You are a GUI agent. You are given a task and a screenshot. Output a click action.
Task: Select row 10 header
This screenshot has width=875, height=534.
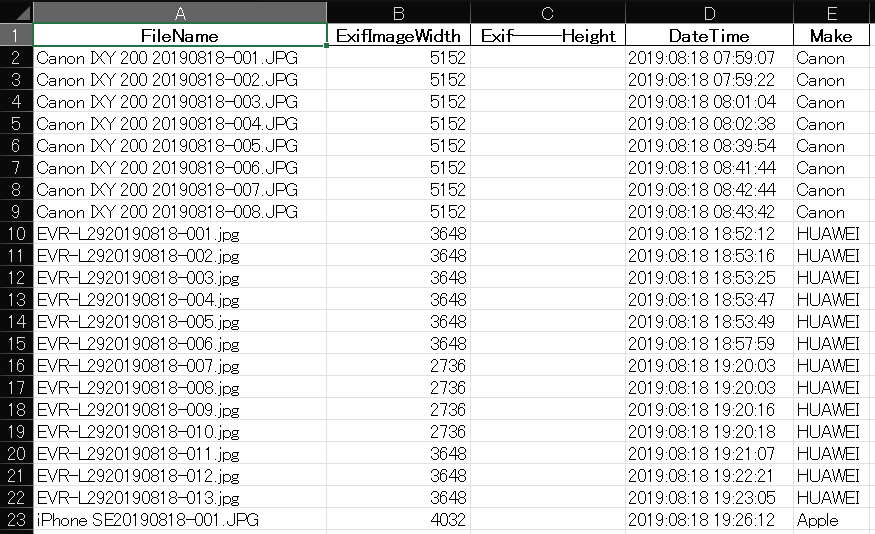(16, 234)
